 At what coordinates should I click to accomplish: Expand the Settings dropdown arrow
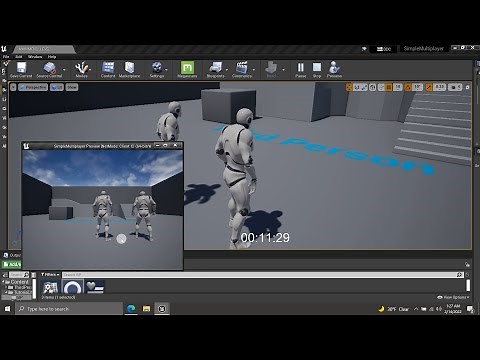tap(166, 70)
